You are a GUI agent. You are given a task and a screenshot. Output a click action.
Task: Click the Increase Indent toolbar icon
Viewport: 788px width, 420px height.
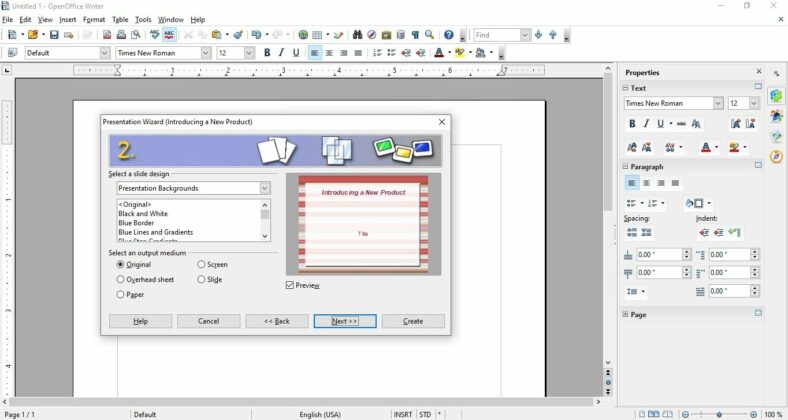click(421, 53)
